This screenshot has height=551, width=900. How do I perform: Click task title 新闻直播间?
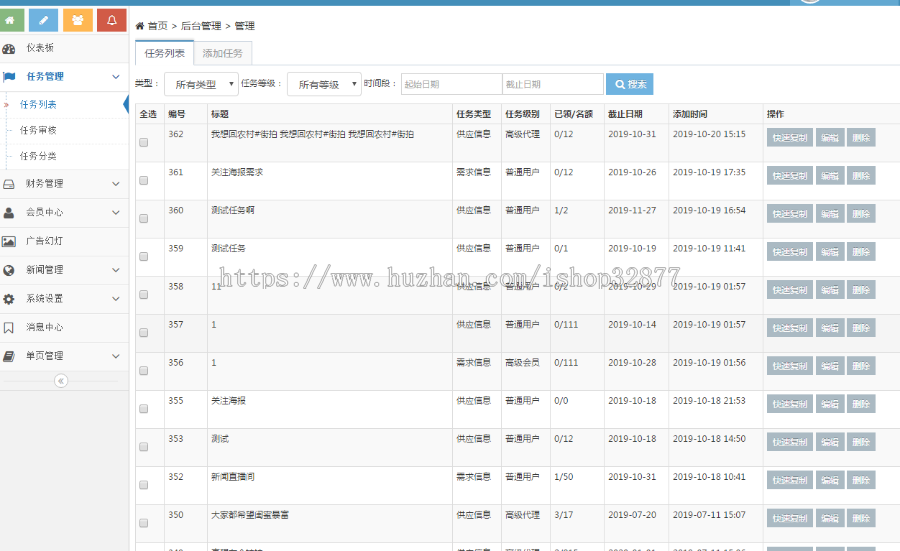(x=232, y=477)
